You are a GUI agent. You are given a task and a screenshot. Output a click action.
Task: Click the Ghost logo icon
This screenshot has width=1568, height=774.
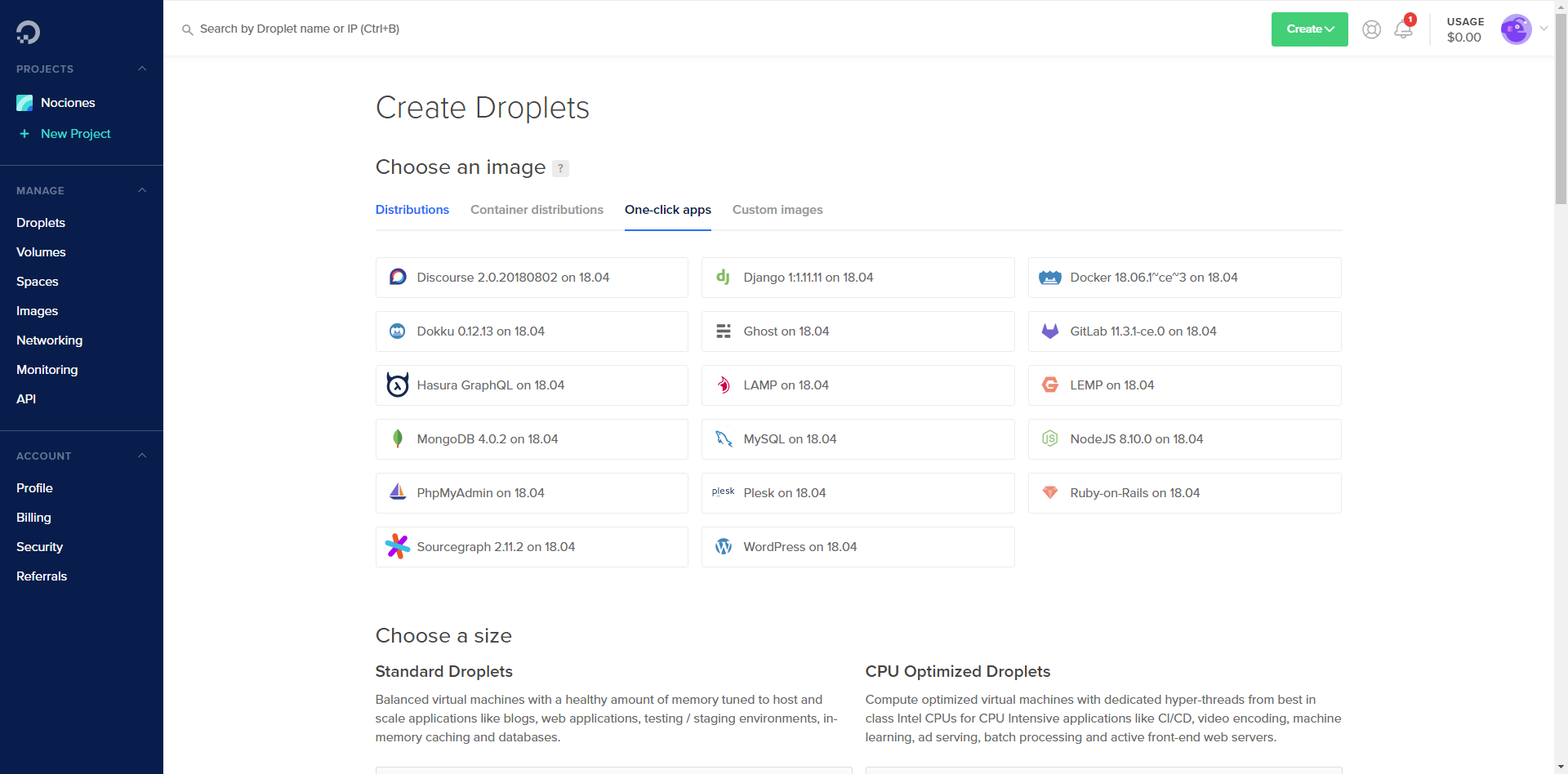coord(724,331)
